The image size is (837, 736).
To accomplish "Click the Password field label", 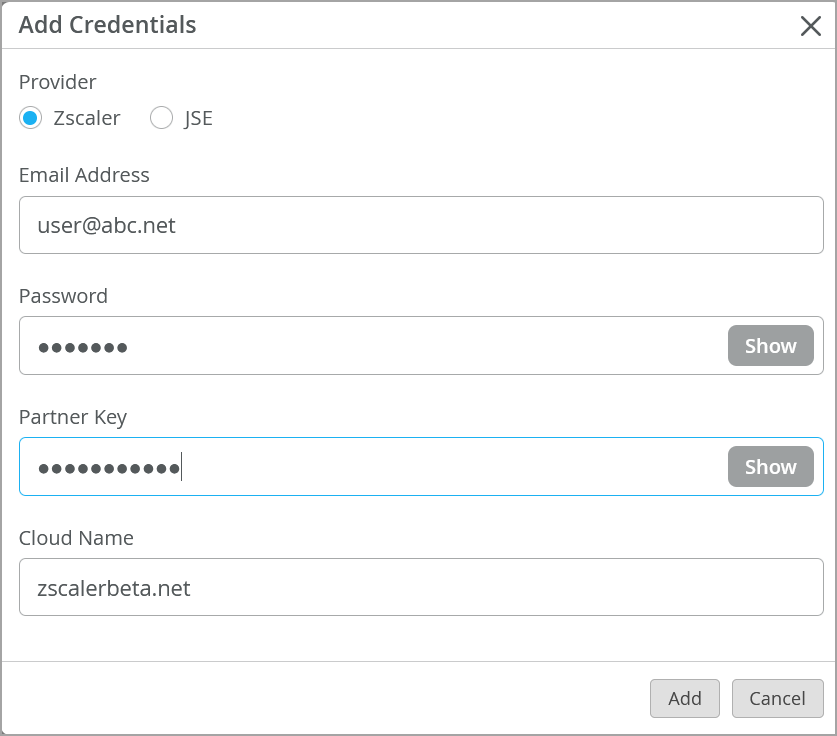I will (63, 296).
